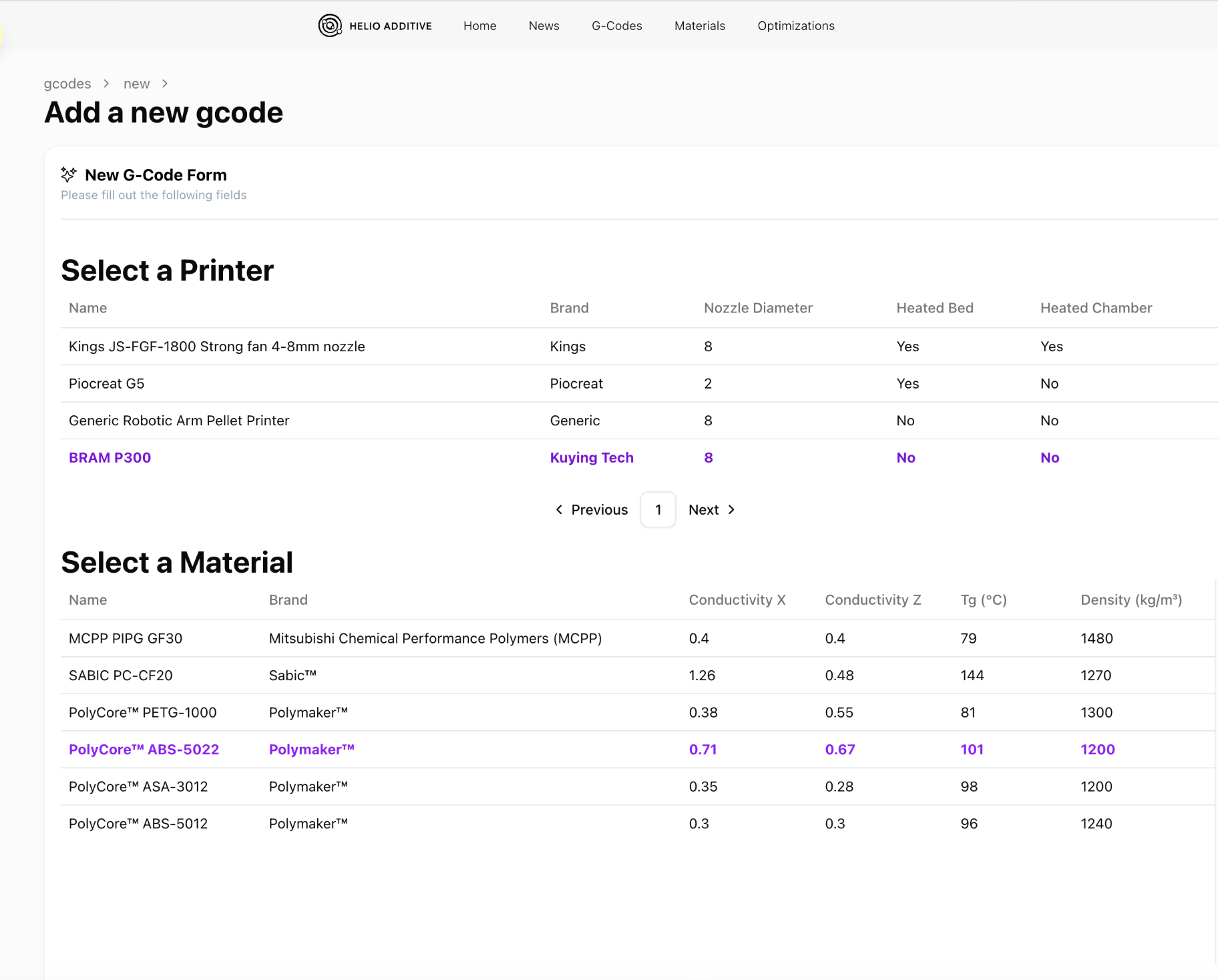Select PolyCore ABS-5022 material
1218x980 pixels.
point(637,749)
